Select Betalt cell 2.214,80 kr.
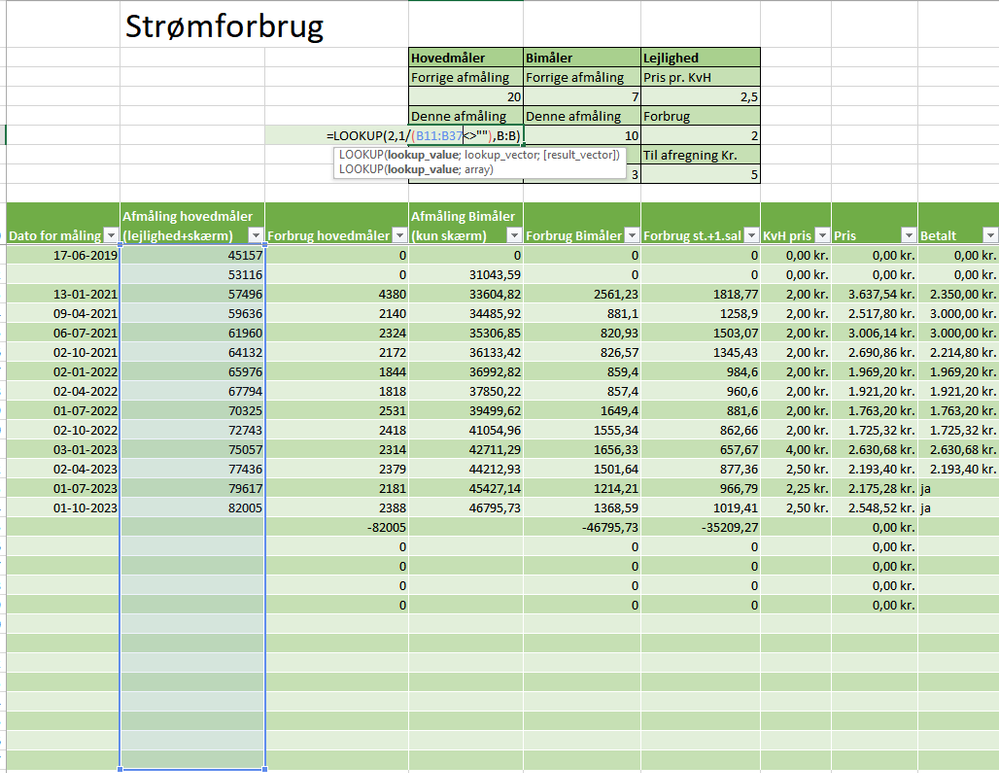 [958, 352]
